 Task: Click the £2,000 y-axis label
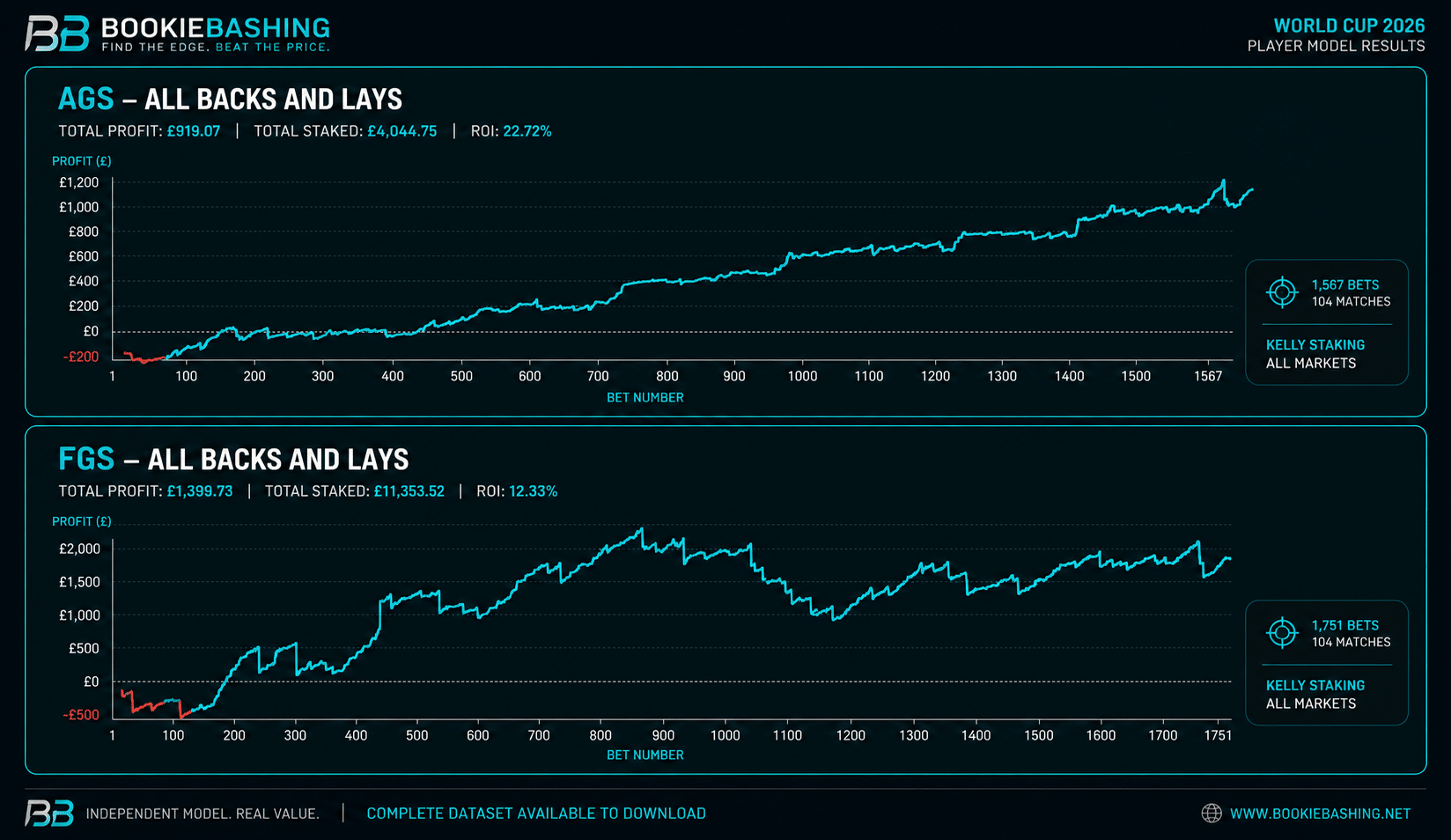(80, 549)
